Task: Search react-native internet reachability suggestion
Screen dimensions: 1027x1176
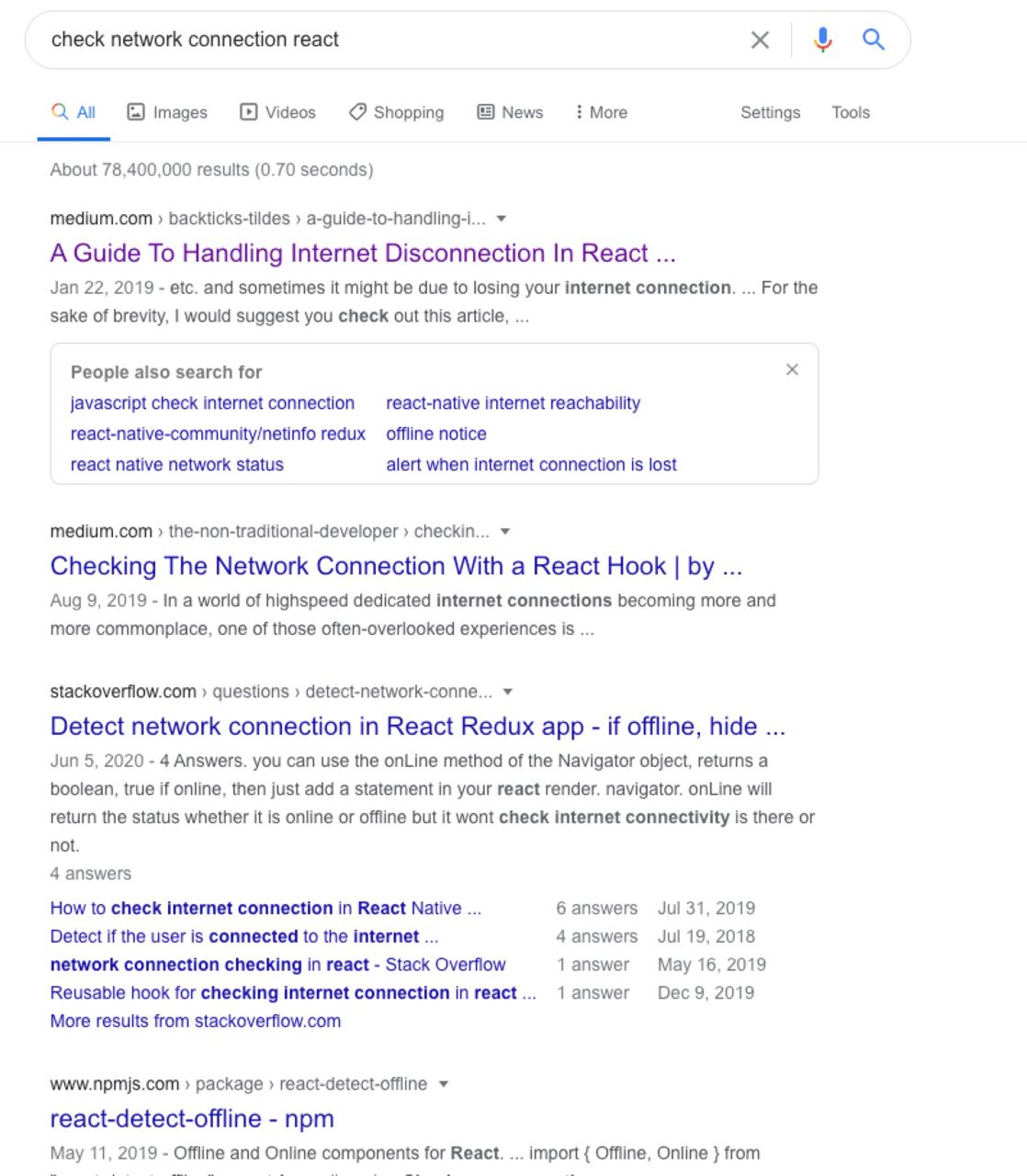Action: pos(513,403)
